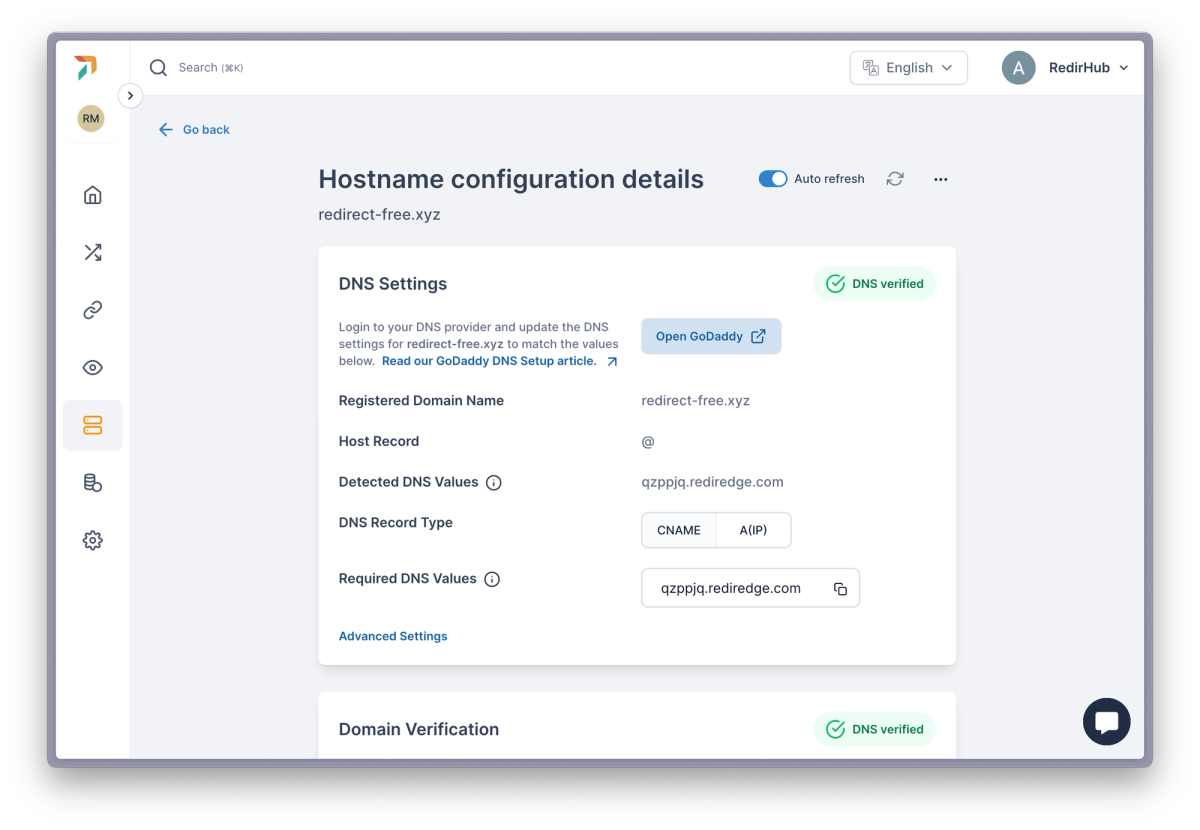Click the Open GoDaddy button
Image resolution: width=1200 pixels, height=830 pixels.
[x=711, y=336]
